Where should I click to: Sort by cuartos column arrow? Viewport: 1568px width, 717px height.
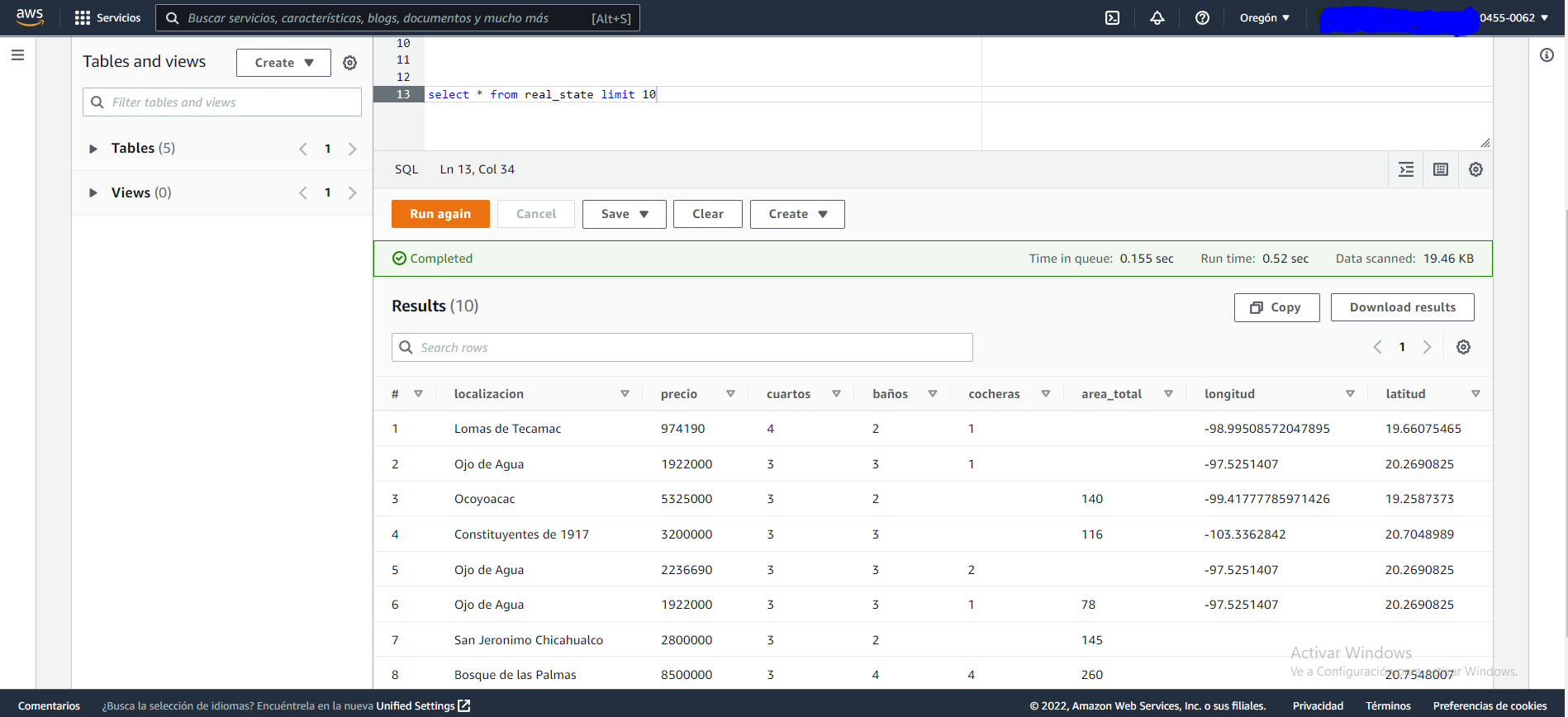[x=836, y=394]
